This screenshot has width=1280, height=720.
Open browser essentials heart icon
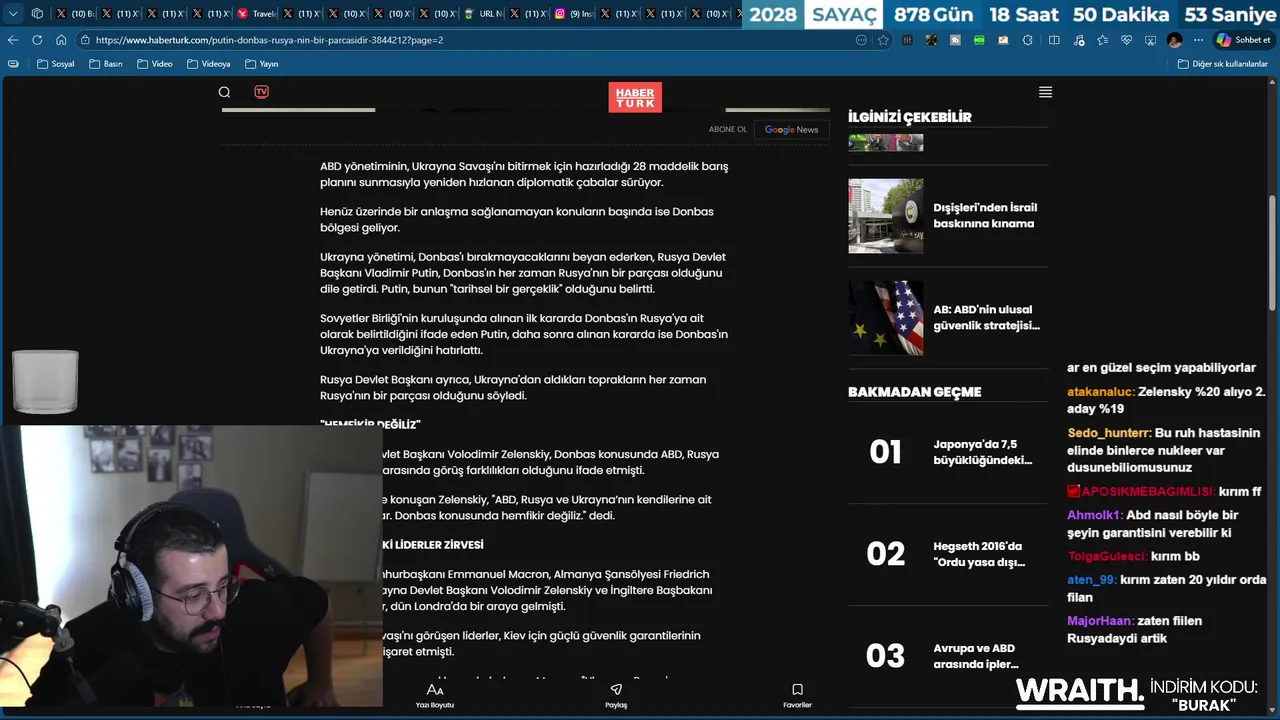tap(1126, 40)
